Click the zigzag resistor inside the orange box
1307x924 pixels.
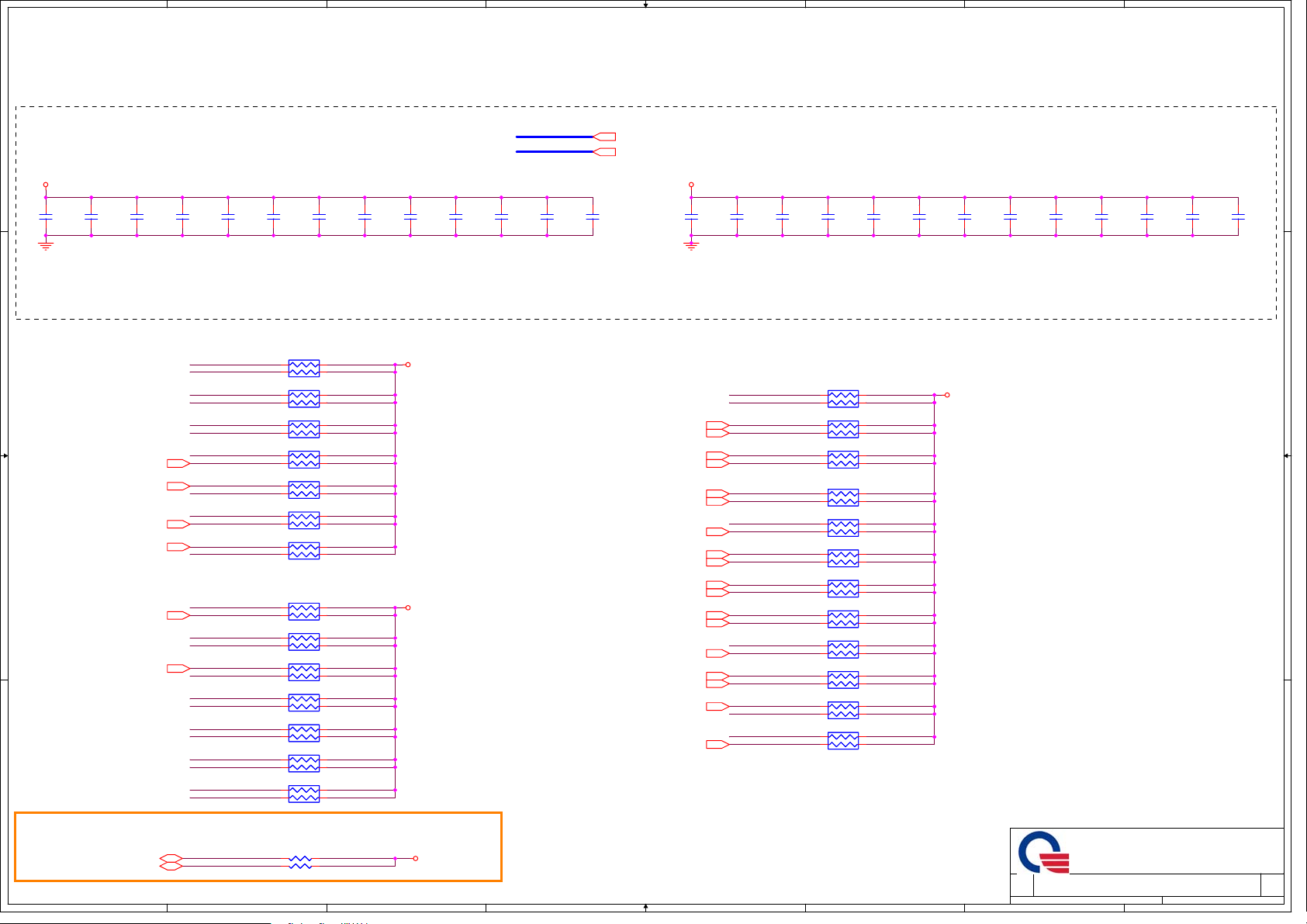[300, 862]
